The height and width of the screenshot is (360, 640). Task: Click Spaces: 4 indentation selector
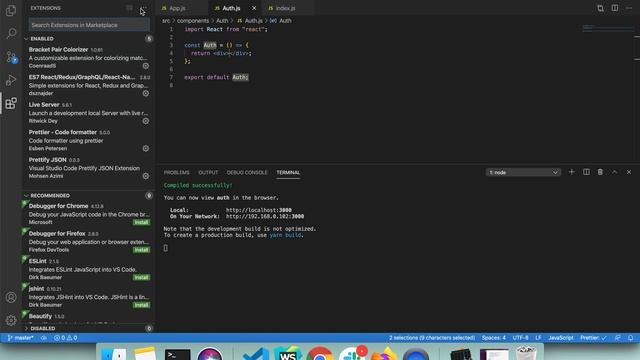point(493,338)
